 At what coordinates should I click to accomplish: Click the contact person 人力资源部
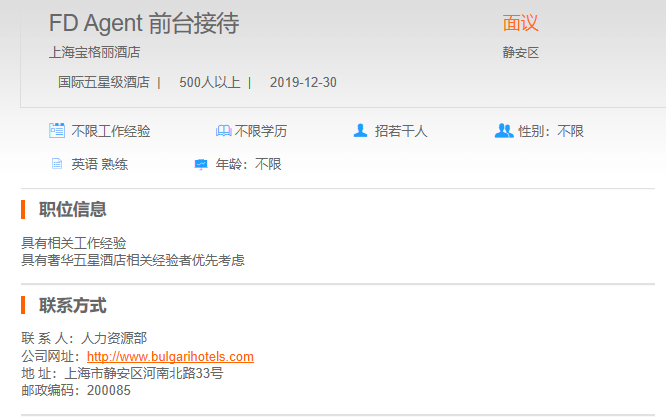tap(114, 339)
